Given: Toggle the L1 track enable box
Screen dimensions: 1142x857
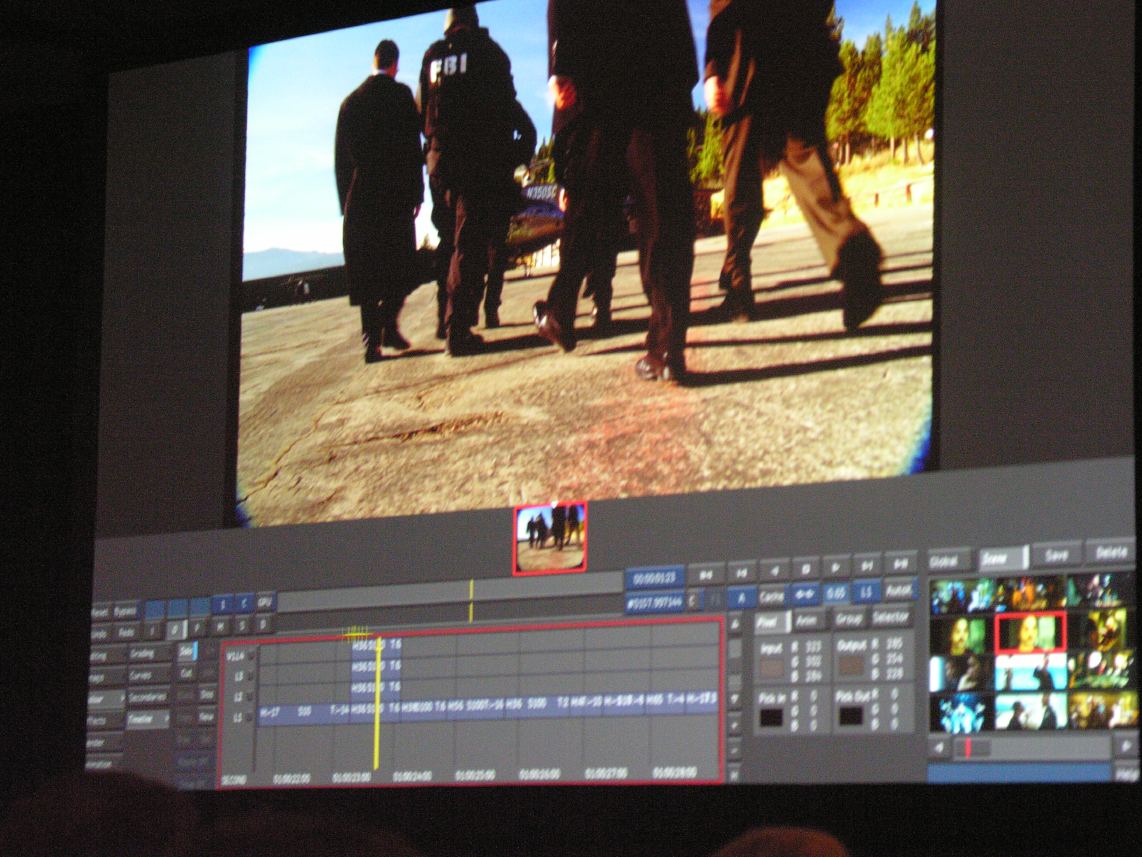Looking at the screenshot, I should click(x=250, y=718).
